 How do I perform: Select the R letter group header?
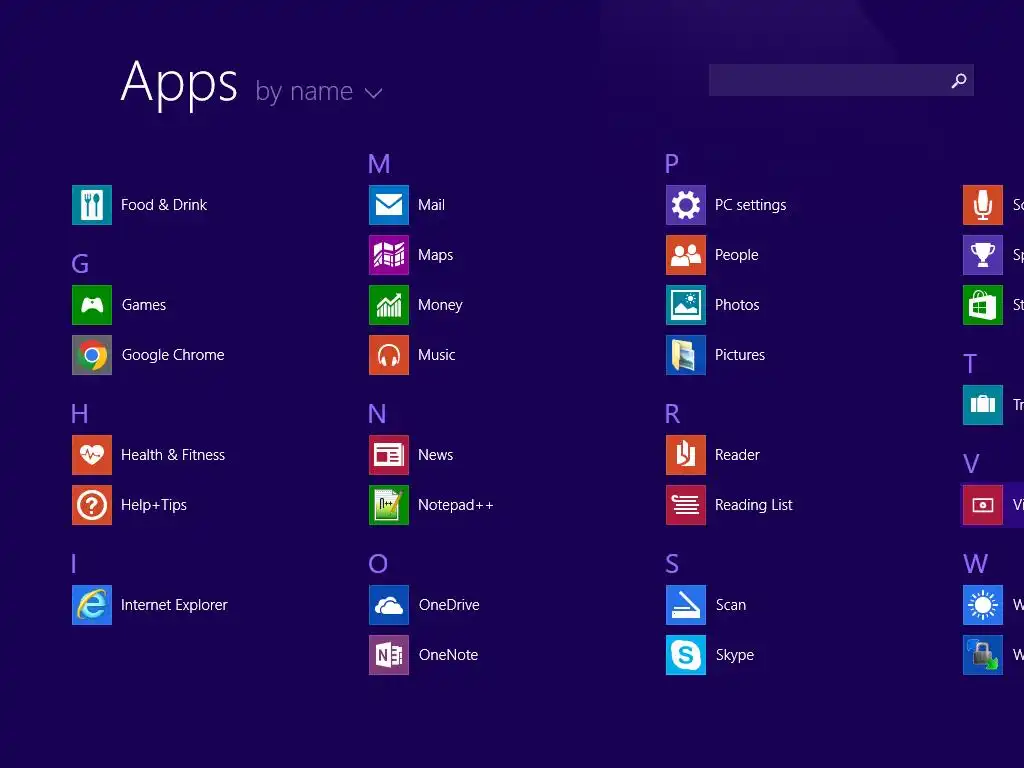pos(672,413)
